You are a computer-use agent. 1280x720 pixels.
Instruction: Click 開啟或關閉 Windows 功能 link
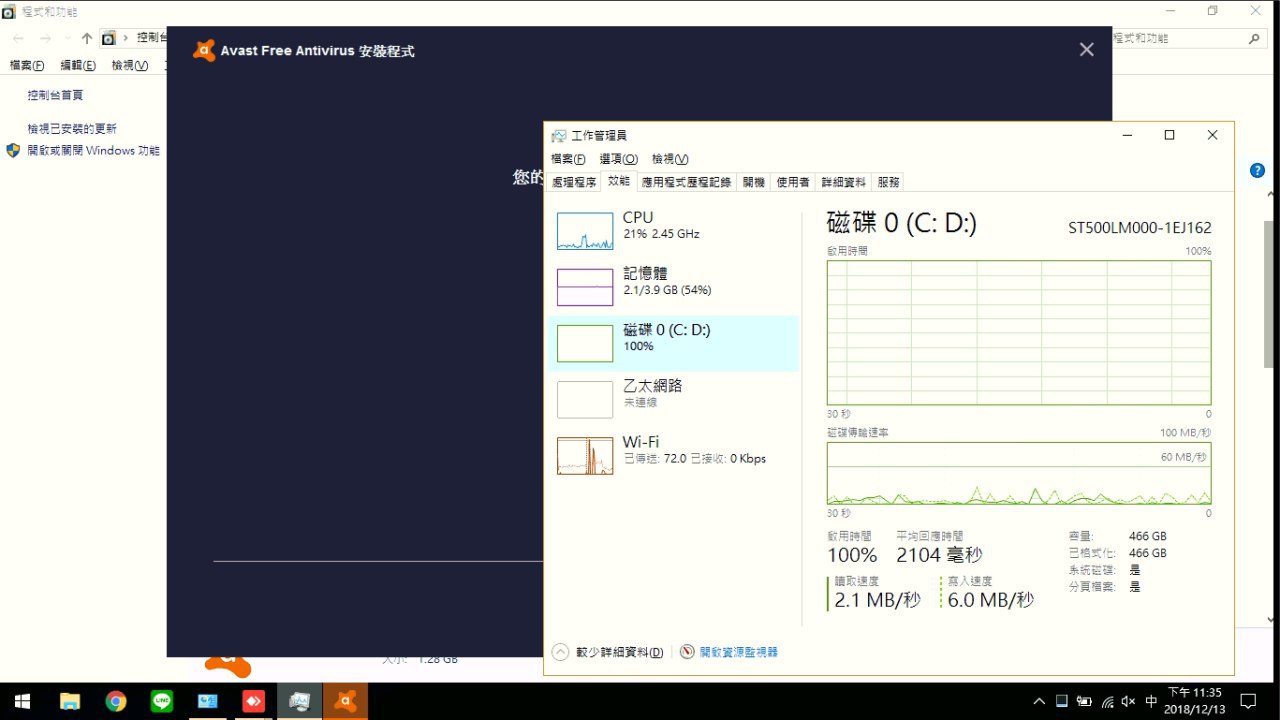click(x=93, y=151)
